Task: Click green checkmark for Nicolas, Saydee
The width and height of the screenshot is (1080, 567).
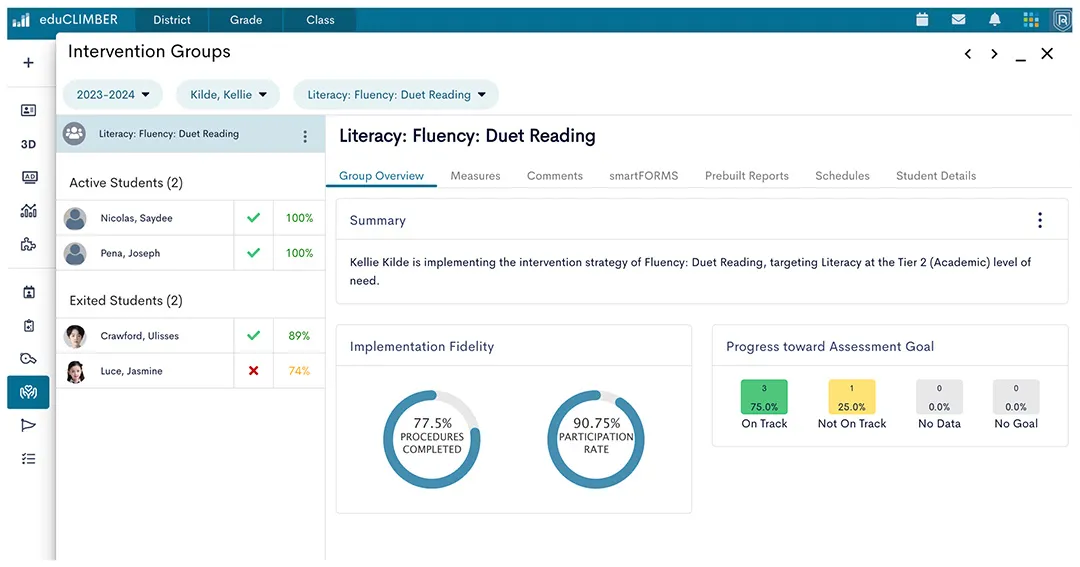Action: 253,218
